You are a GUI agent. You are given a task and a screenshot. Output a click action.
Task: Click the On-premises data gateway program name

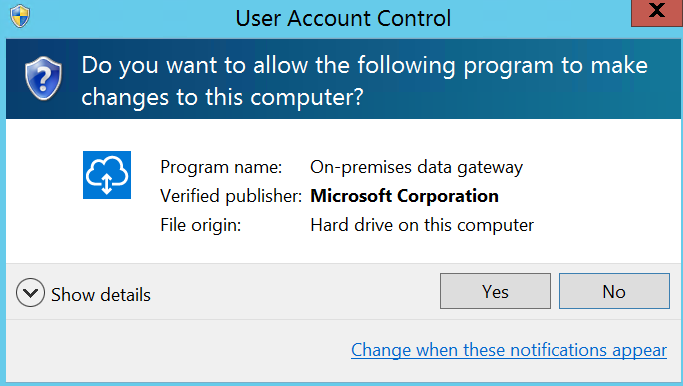tap(416, 167)
